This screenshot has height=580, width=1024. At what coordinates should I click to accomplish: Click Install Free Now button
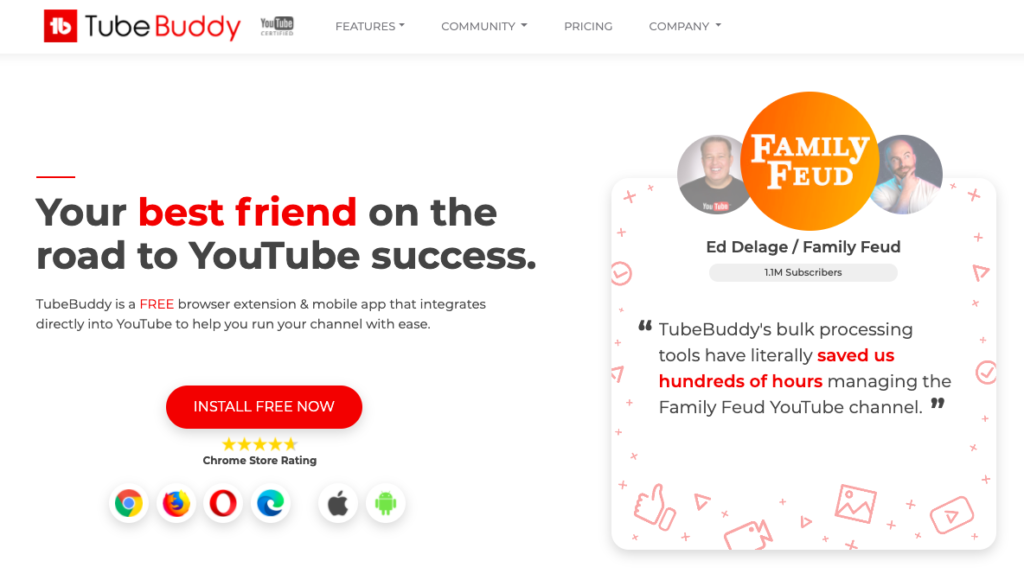(x=264, y=407)
